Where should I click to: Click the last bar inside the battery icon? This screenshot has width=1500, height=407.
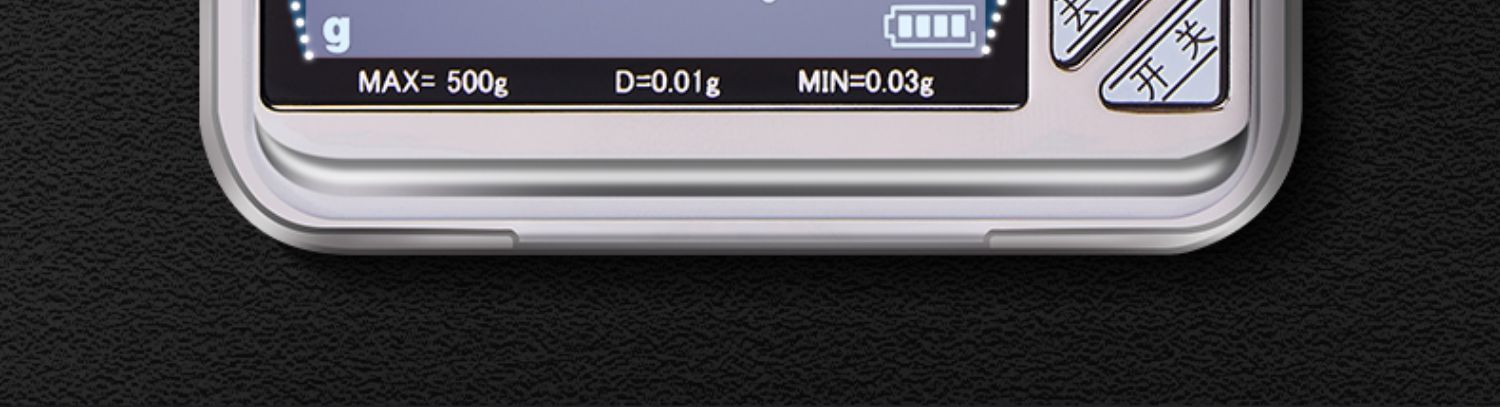(x=957, y=27)
